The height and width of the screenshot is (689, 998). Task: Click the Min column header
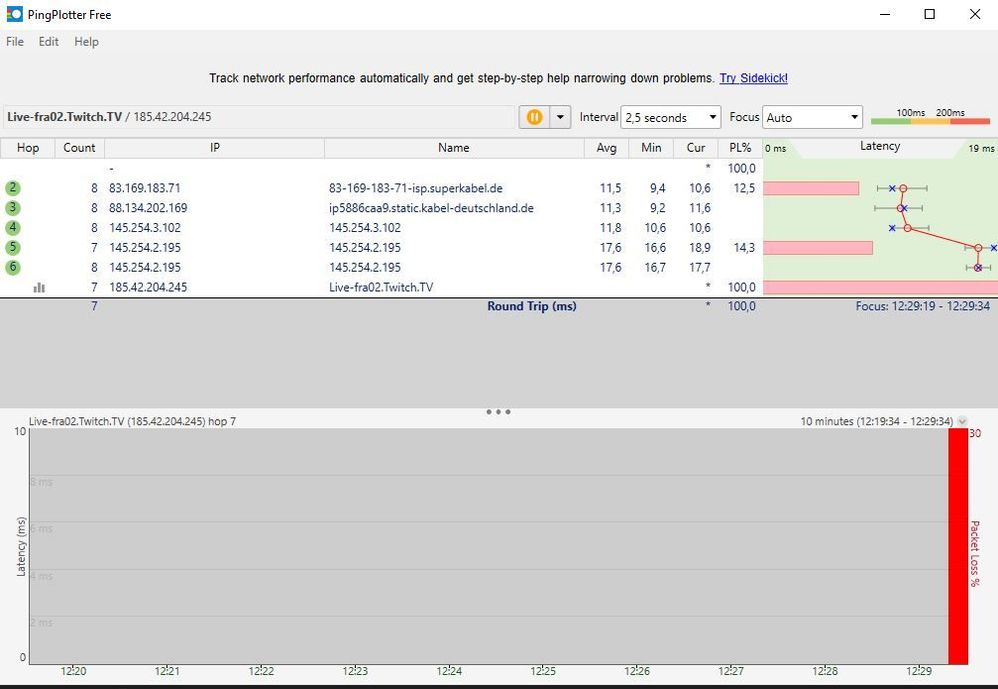651,148
